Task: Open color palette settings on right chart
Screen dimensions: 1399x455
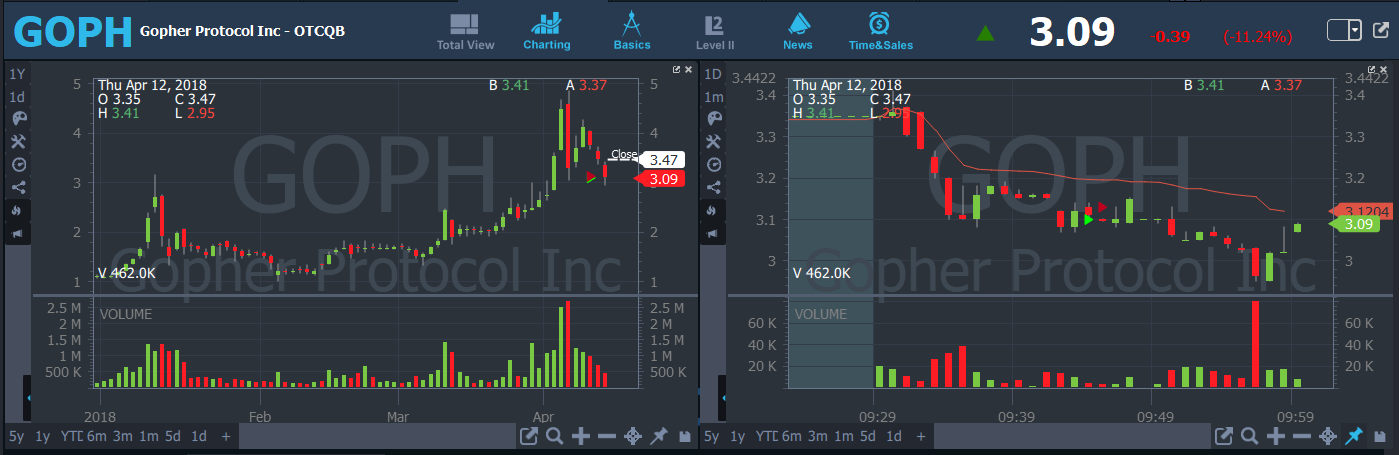Action: pyautogui.click(x=713, y=118)
